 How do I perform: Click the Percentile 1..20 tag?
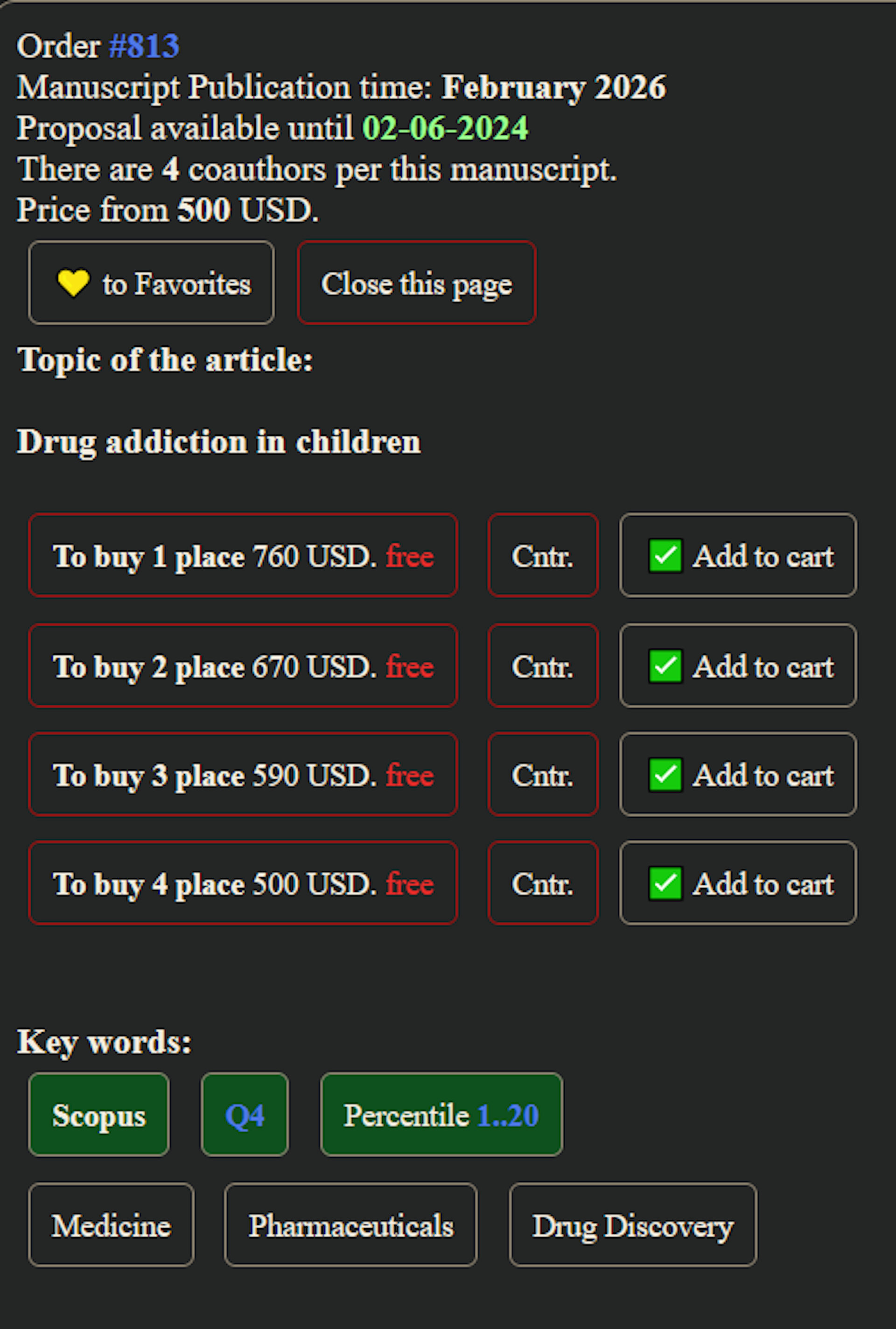click(441, 1114)
